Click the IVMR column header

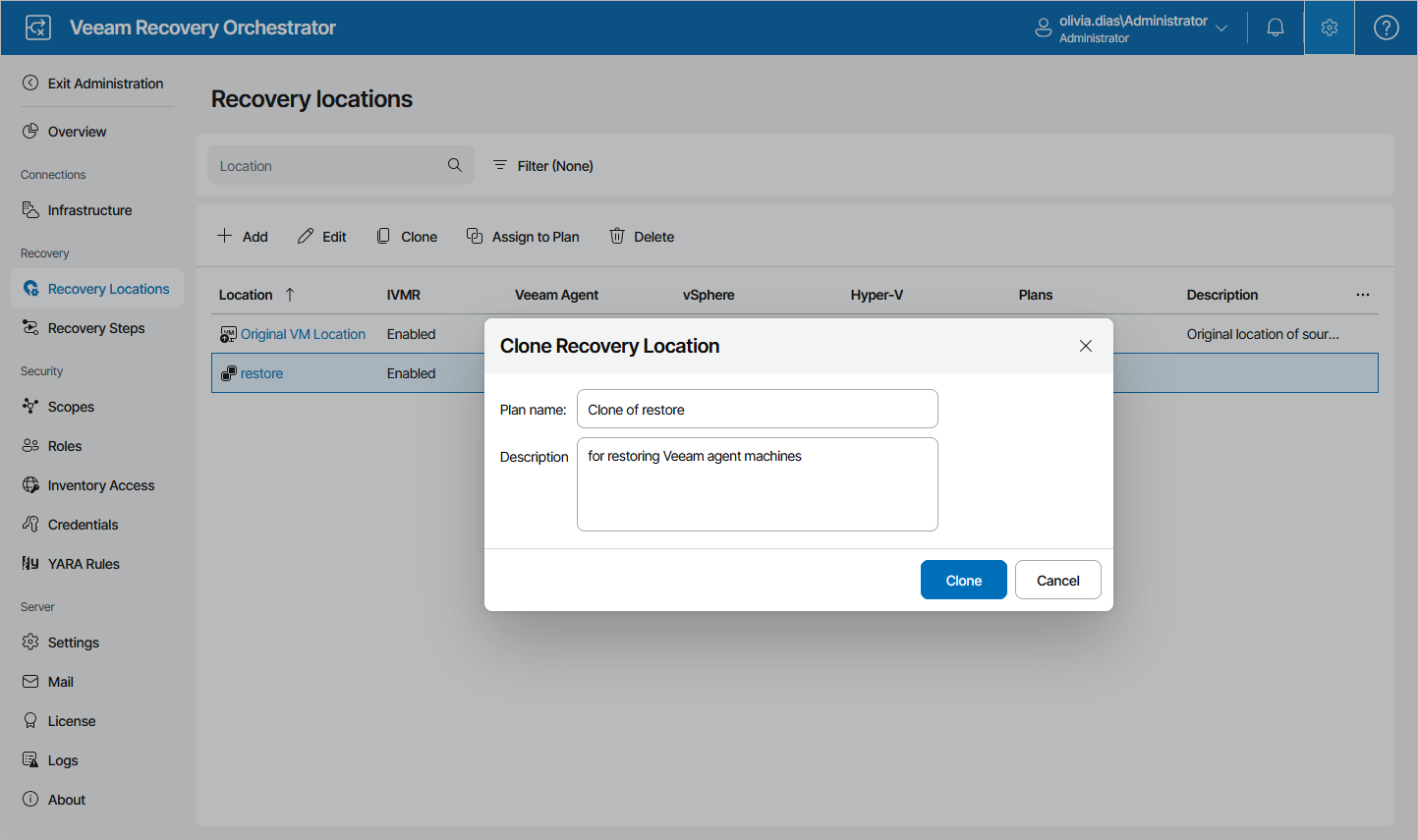(404, 295)
